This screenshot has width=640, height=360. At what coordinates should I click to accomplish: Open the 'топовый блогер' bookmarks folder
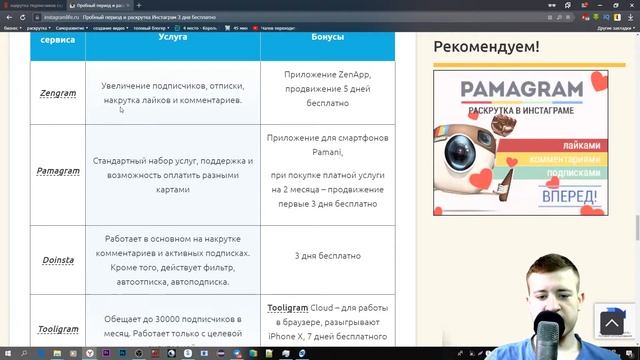click(151, 28)
